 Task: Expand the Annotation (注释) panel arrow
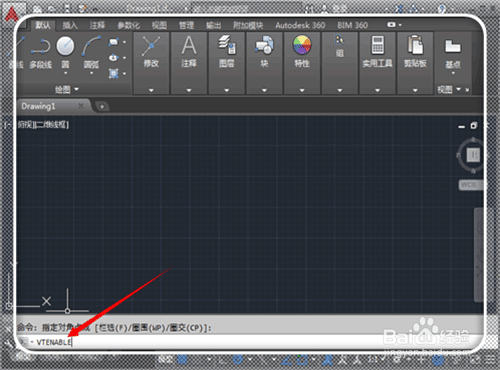189,90
